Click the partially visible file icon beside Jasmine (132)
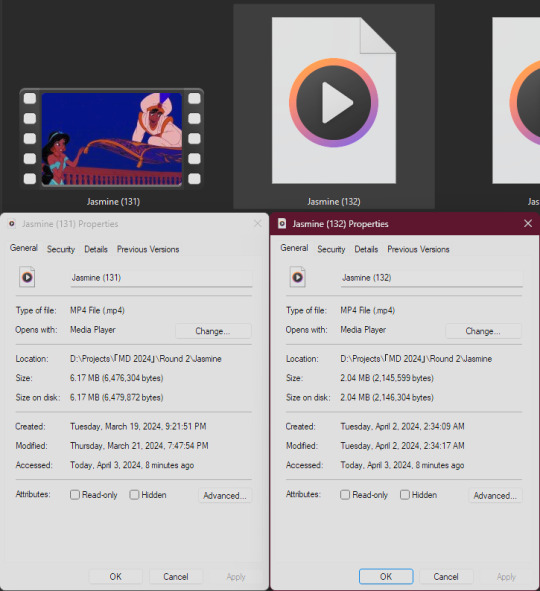Screen dimensions: 540x591 (516, 101)
